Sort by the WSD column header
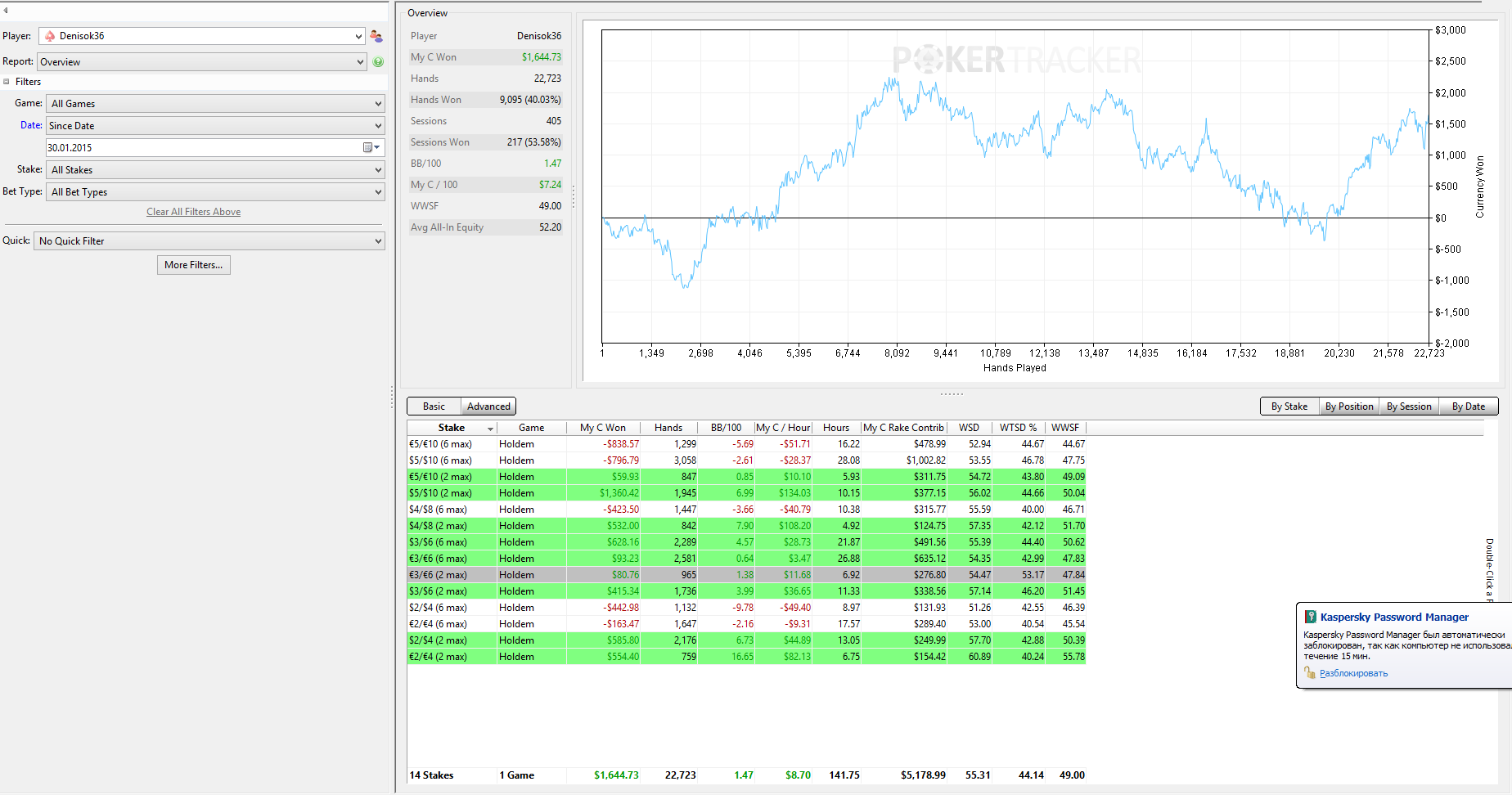 click(x=969, y=428)
